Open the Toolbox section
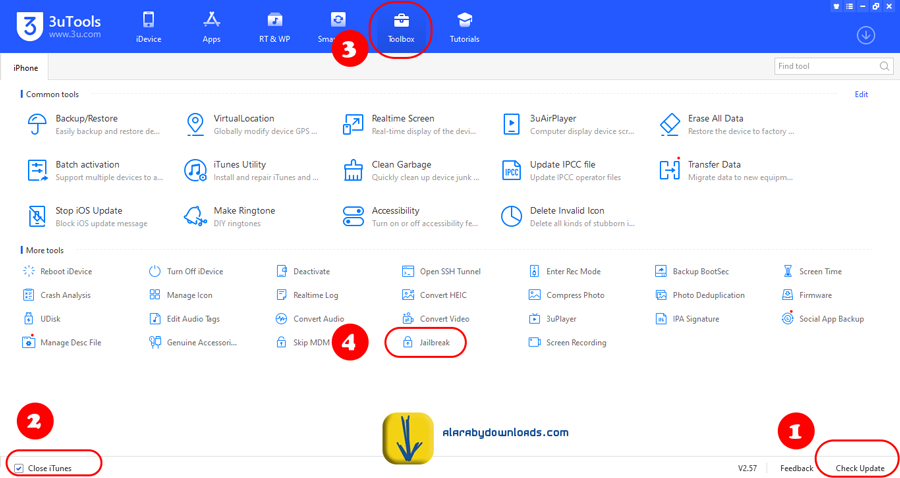900x478 pixels. pyautogui.click(x=401, y=27)
